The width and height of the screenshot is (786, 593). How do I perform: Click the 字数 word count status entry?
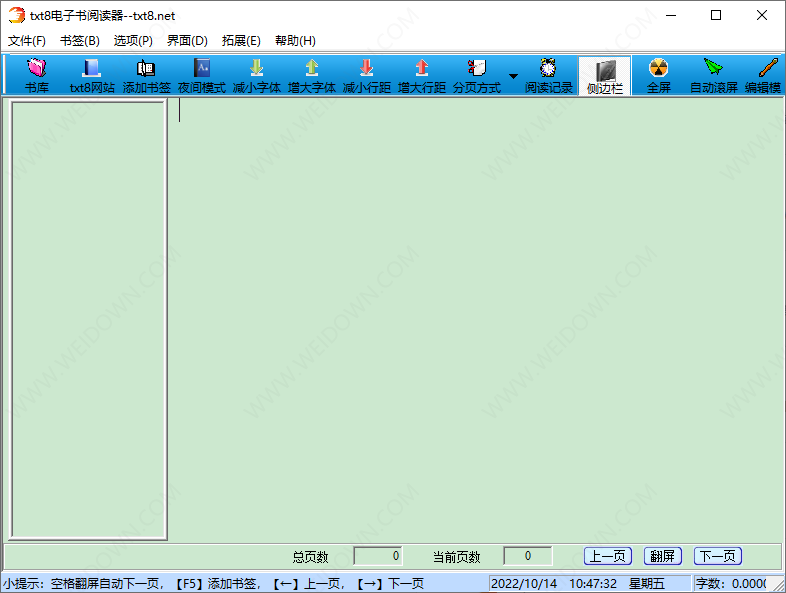731,583
